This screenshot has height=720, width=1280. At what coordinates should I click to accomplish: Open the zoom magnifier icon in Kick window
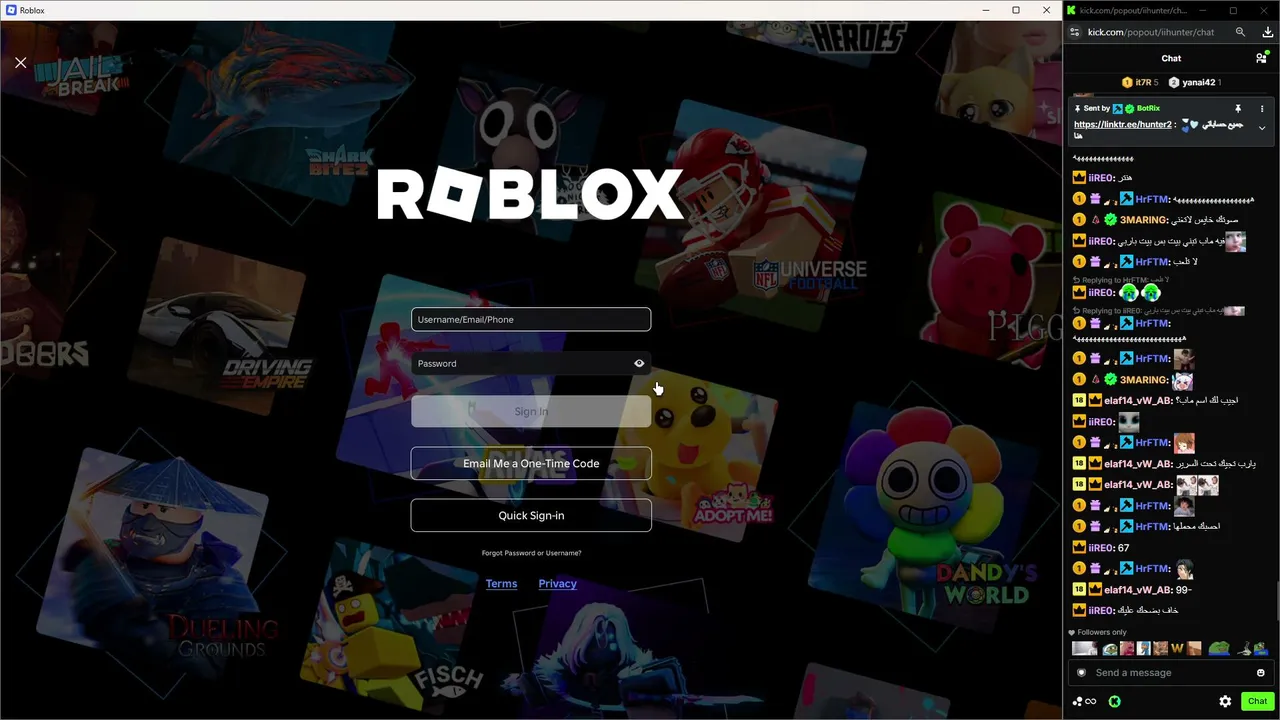tap(1240, 32)
